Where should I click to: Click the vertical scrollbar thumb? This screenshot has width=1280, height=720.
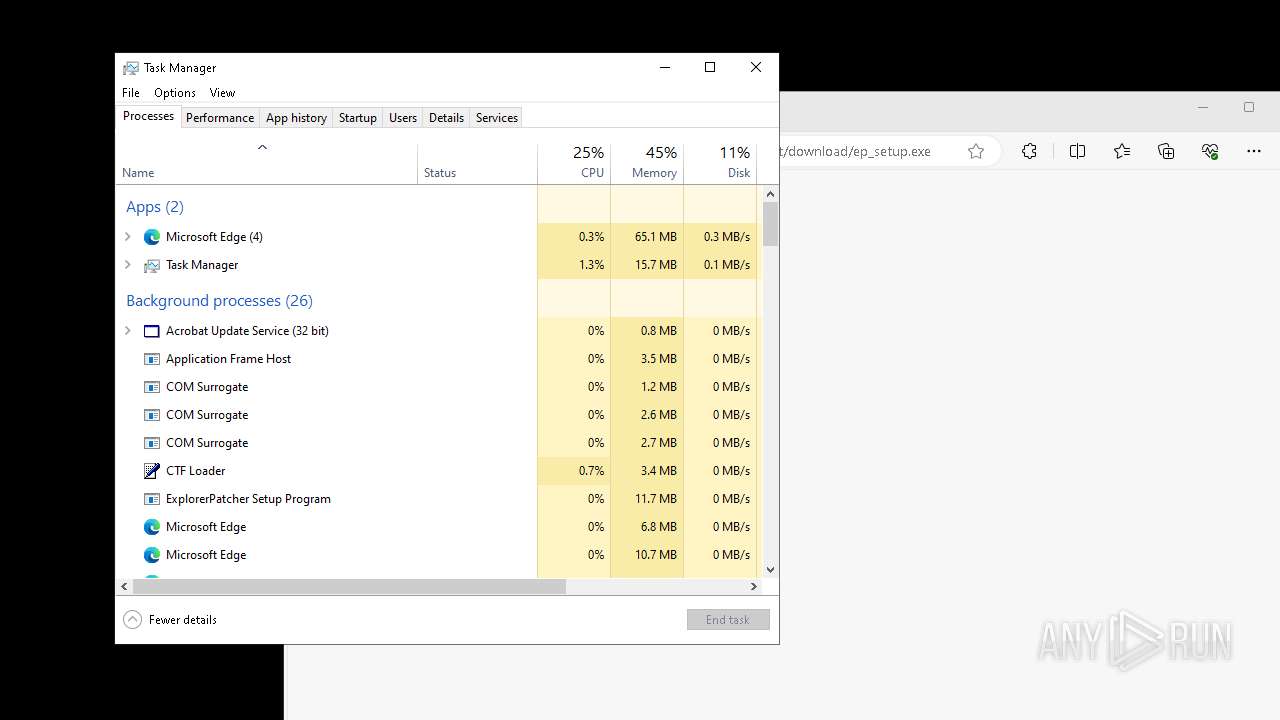[x=770, y=224]
